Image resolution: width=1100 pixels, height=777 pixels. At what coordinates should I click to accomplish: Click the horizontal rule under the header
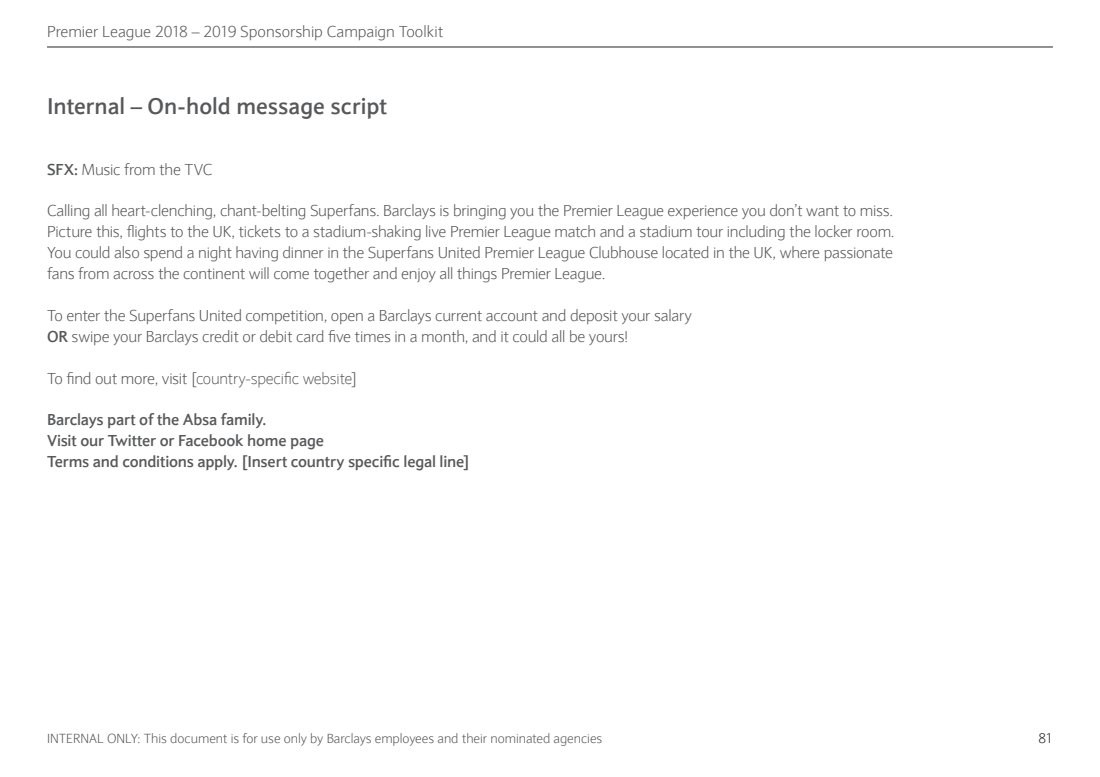coord(550,47)
